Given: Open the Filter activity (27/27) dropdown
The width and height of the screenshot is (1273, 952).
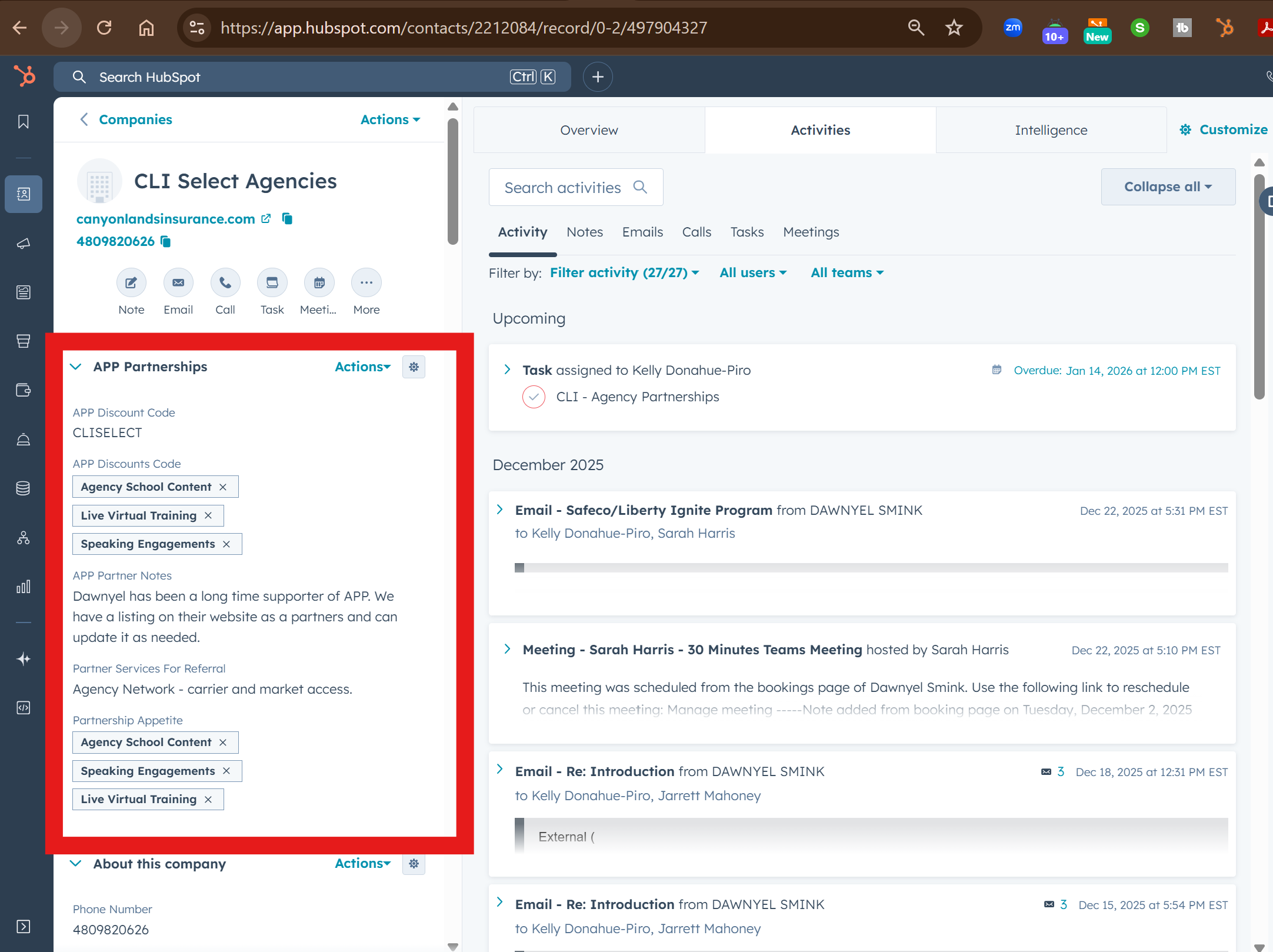Looking at the screenshot, I should 624,273.
